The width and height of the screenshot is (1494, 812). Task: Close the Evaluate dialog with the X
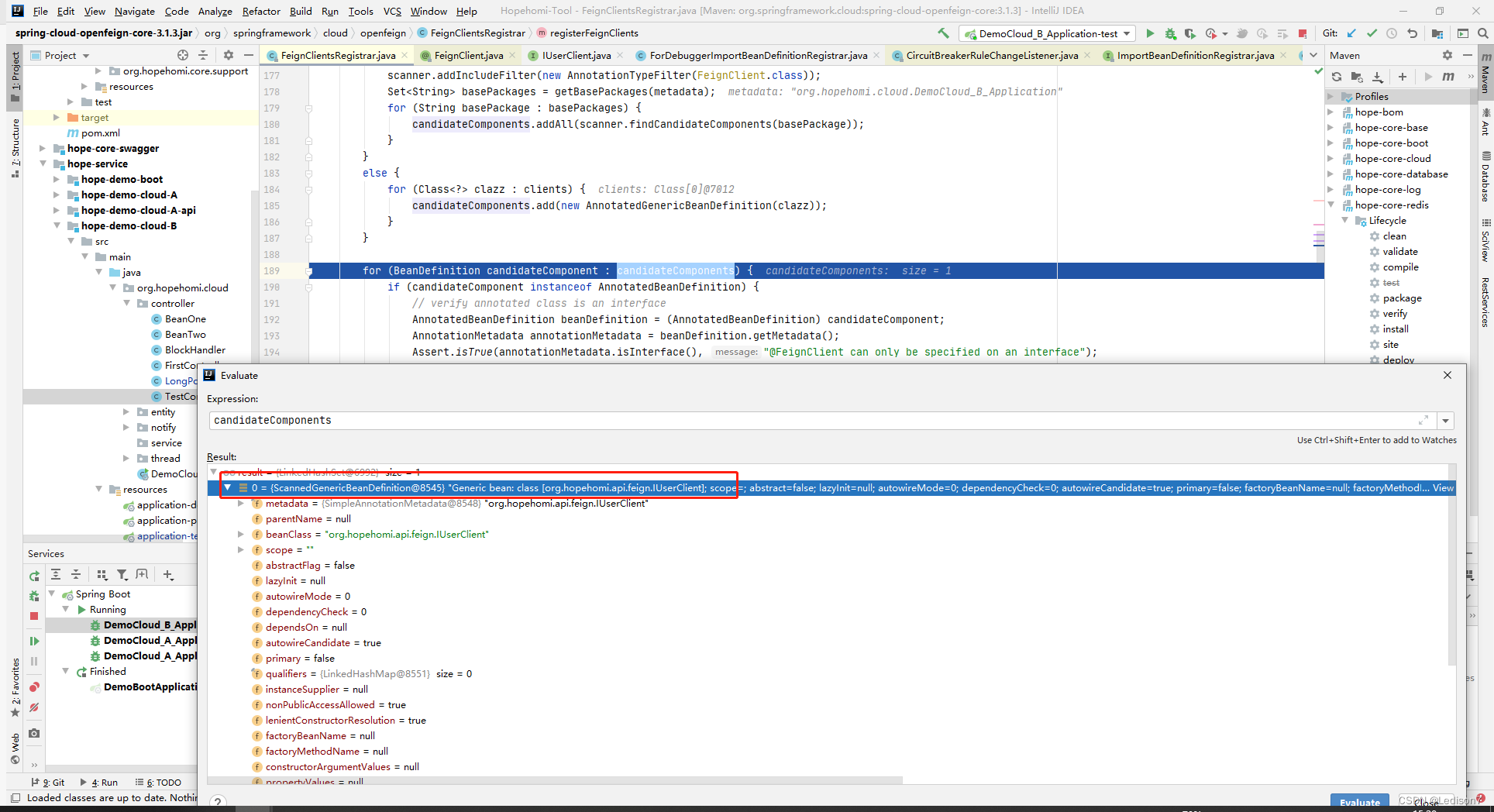1448,375
